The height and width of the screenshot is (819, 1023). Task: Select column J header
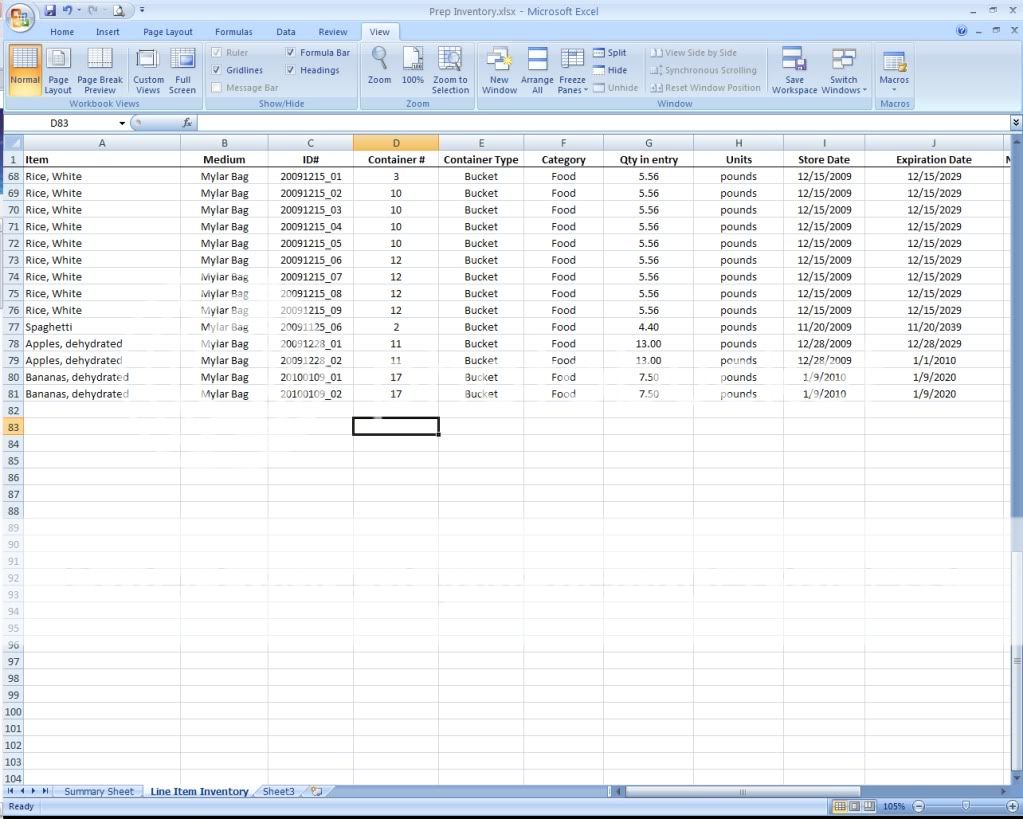pyautogui.click(x=934, y=143)
